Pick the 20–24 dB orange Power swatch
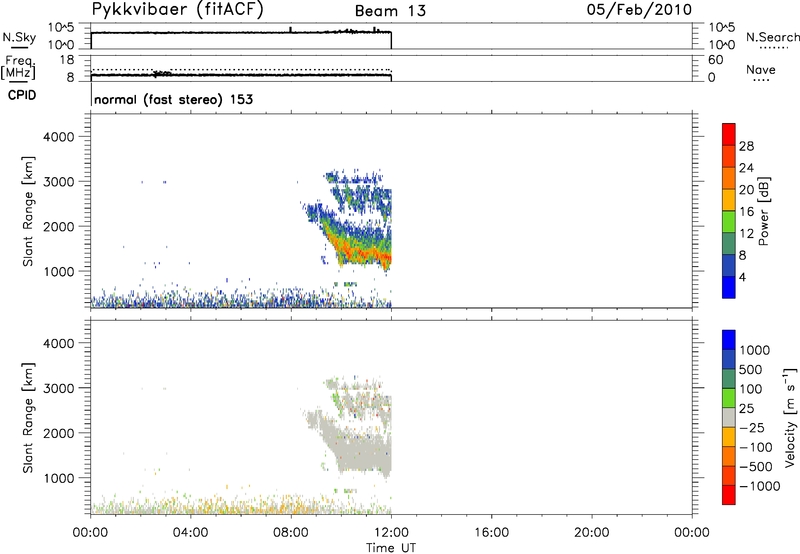This screenshot has width=800, height=554. coord(729,178)
